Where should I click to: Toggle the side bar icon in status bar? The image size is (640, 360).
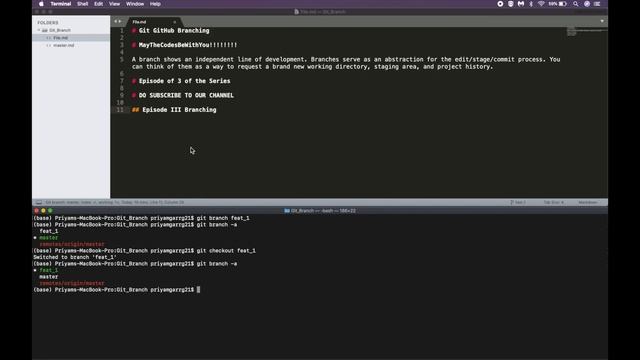click(x=39, y=202)
